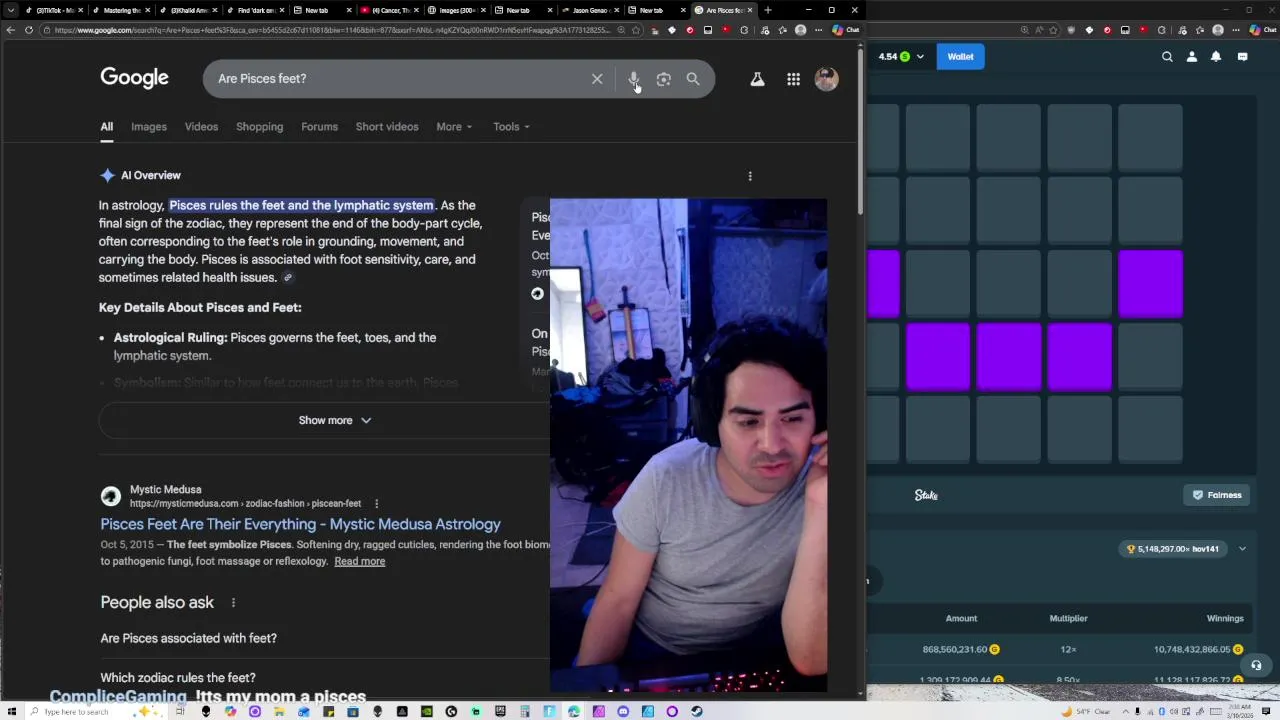The height and width of the screenshot is (720, 1280).
Task: Open chat panel icon in Stake window
Action: [1242, 57]
